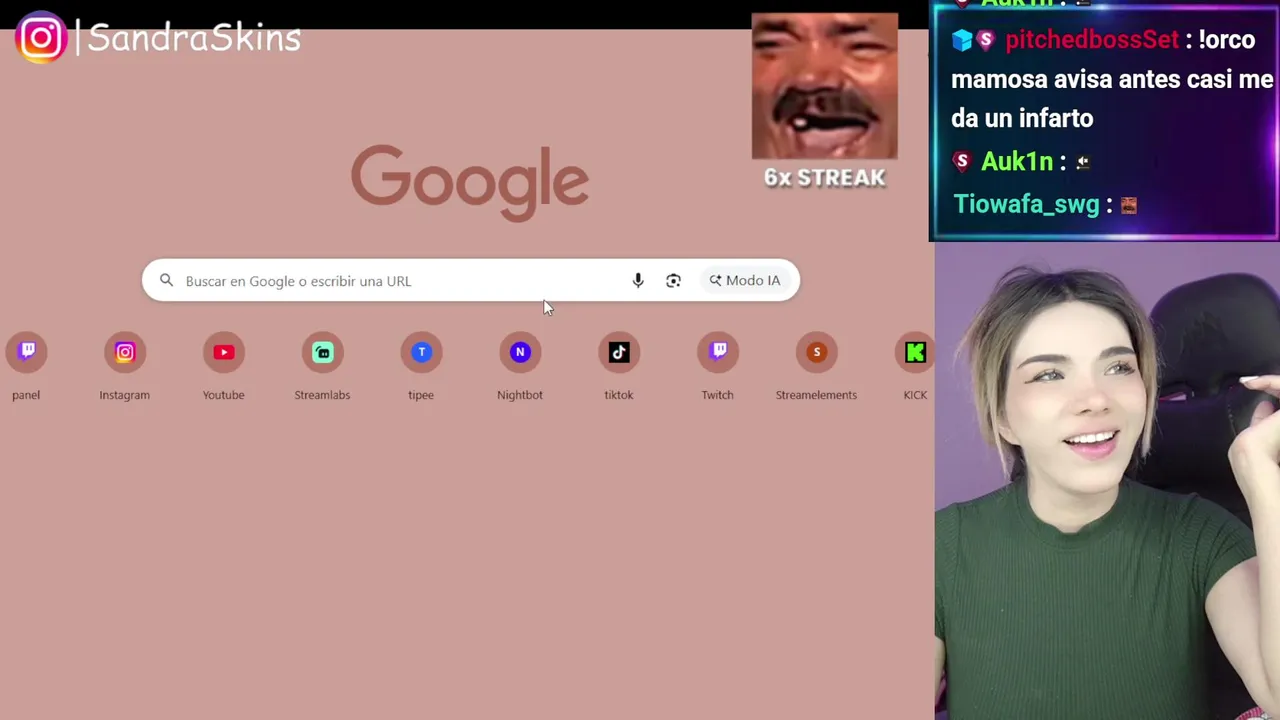Open the tiktok shortcut tile

pyautogui.click(x=619, y=366)
